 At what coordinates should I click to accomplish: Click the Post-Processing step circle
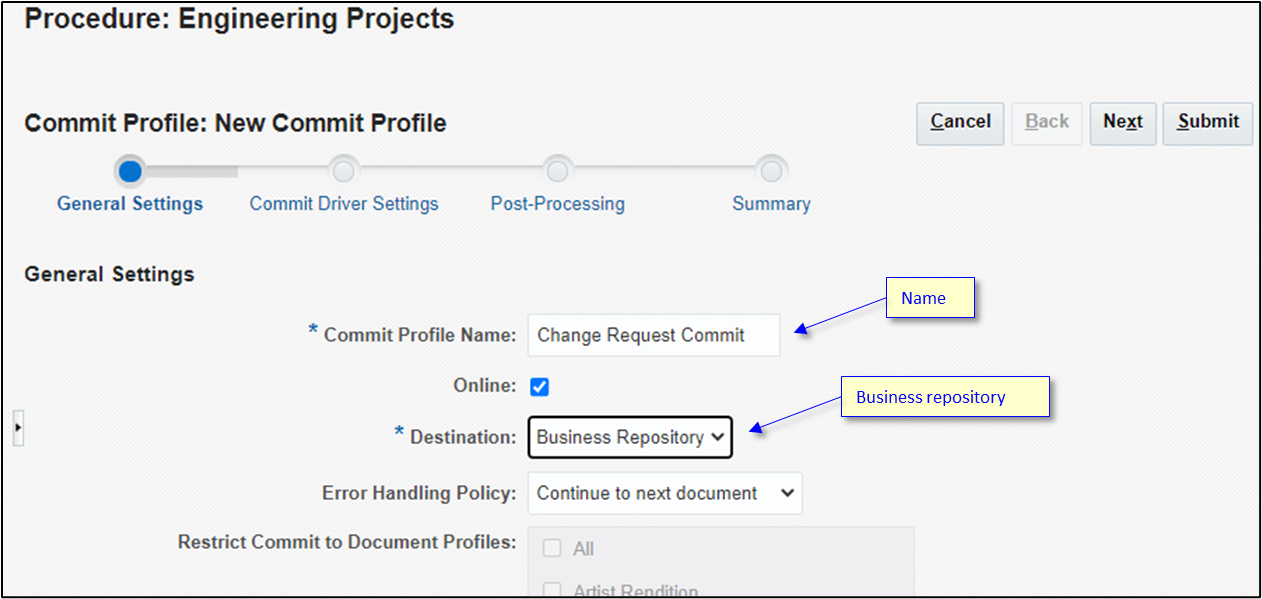[557, 170]
